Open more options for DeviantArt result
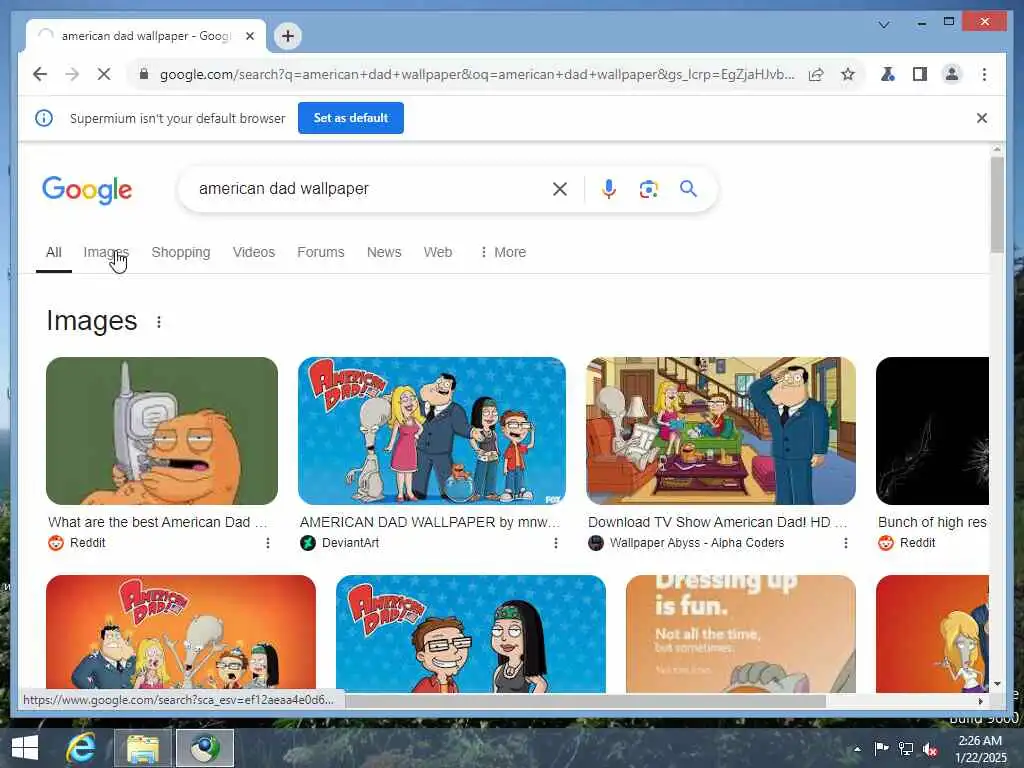This screenshot has width=1024, height=768. click(556, 543)
